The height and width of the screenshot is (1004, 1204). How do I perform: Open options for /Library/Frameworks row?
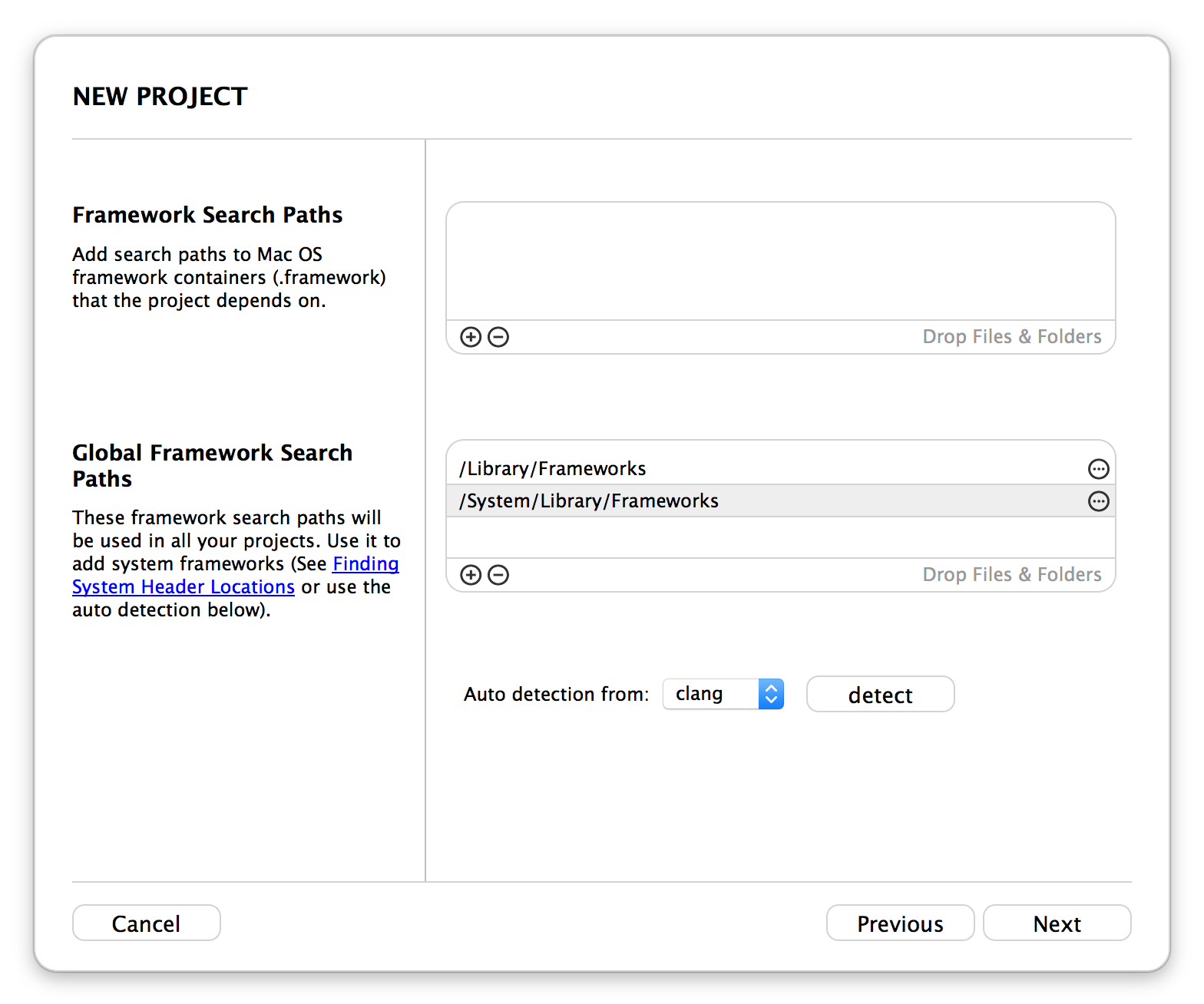click(1099, 469)
